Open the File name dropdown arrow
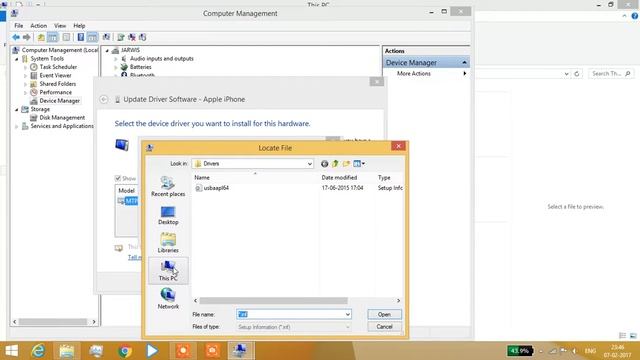This screenshot has width=640, height=360. point(347,314)
